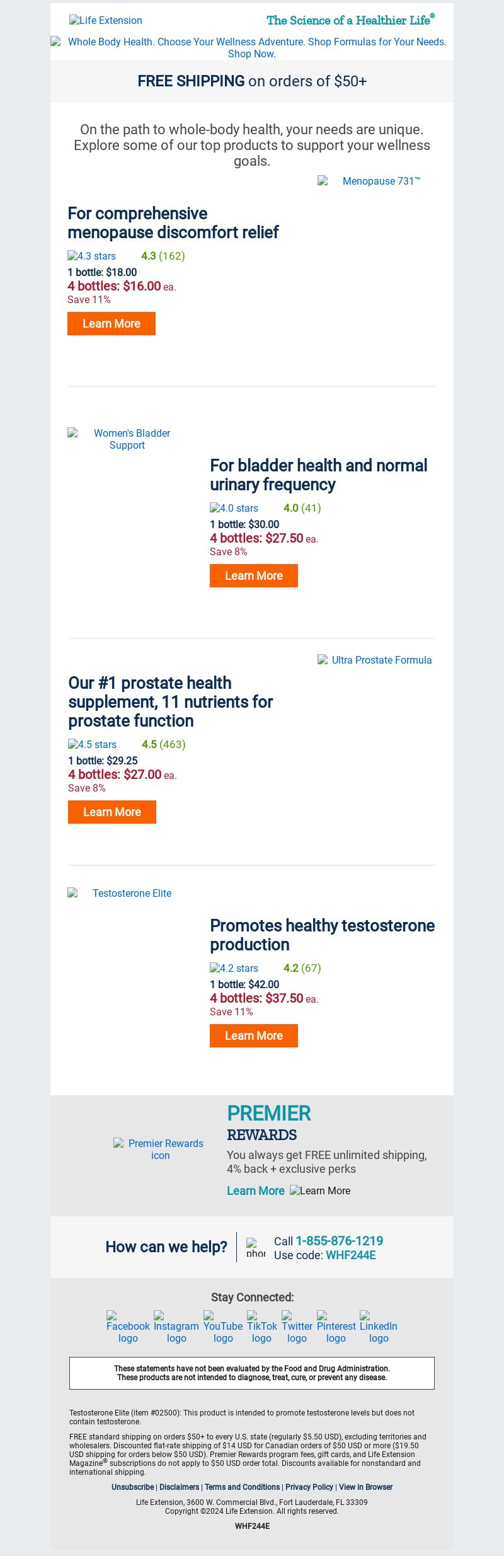504x1568 pixels.
Task: Click the Life Extension logo
Action: point(106,20)
